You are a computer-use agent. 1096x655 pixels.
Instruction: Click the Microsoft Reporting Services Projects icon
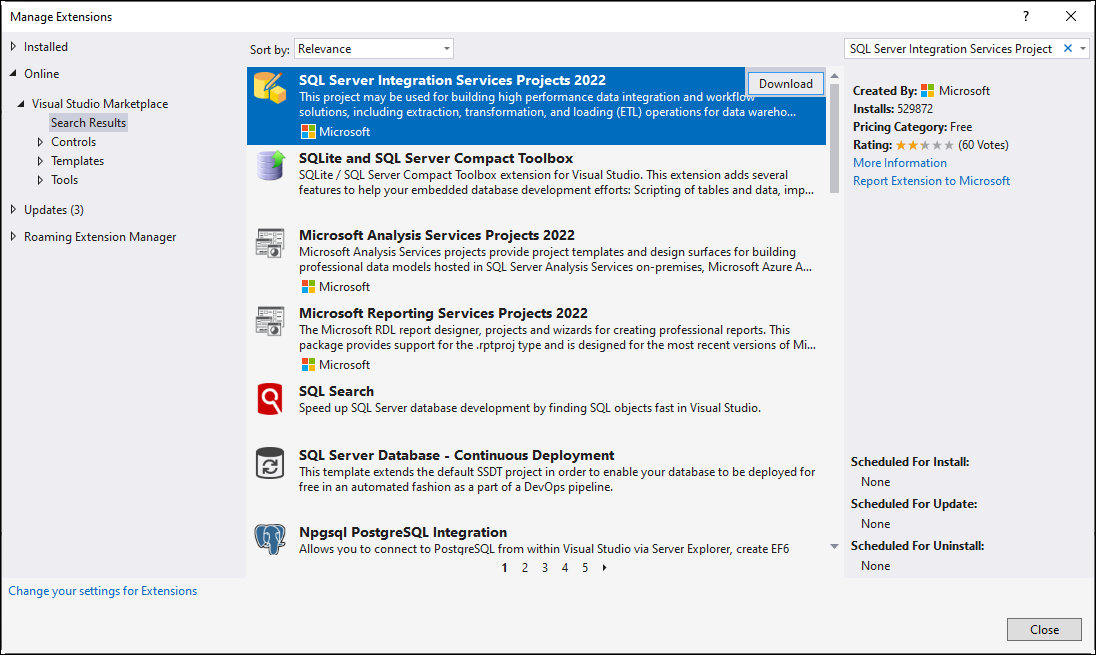click(x=270, y=321)
